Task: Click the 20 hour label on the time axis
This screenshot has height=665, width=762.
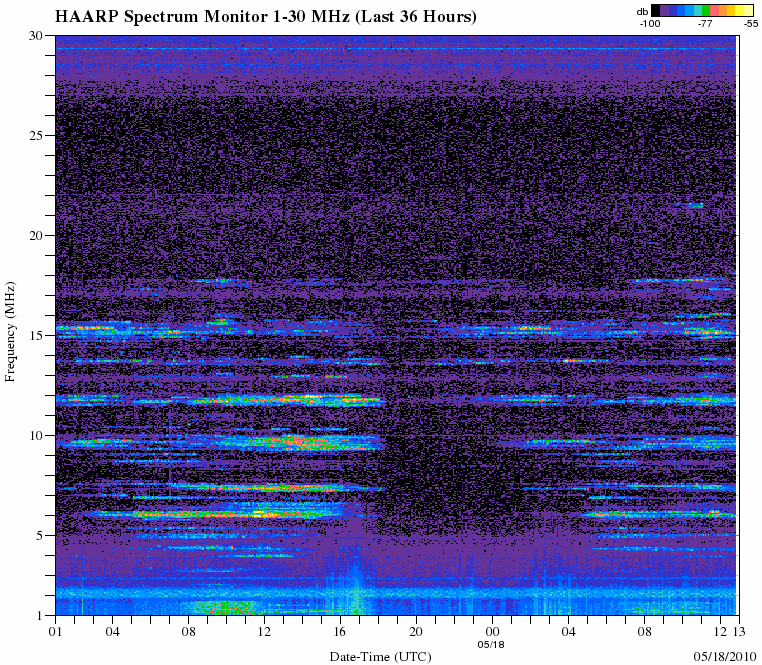Action: (x=416, y=631)
